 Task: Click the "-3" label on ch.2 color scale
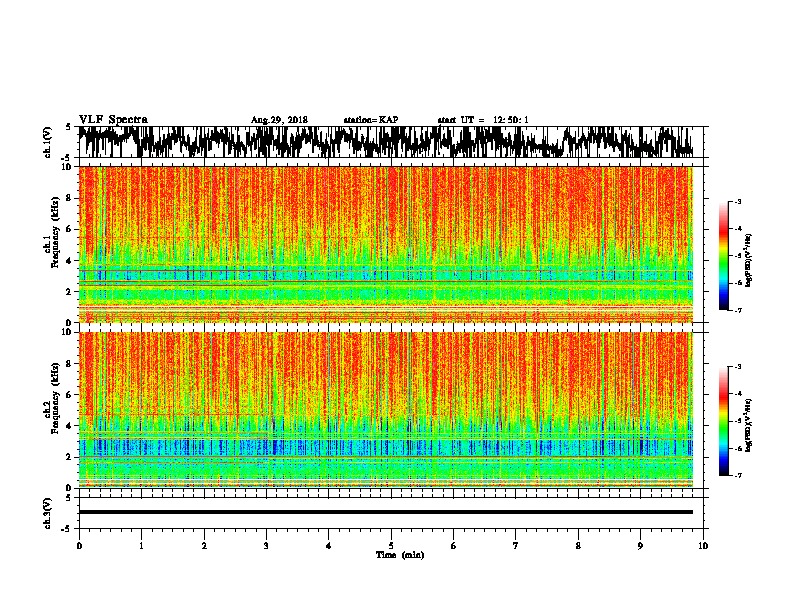(x=737, y=367)
